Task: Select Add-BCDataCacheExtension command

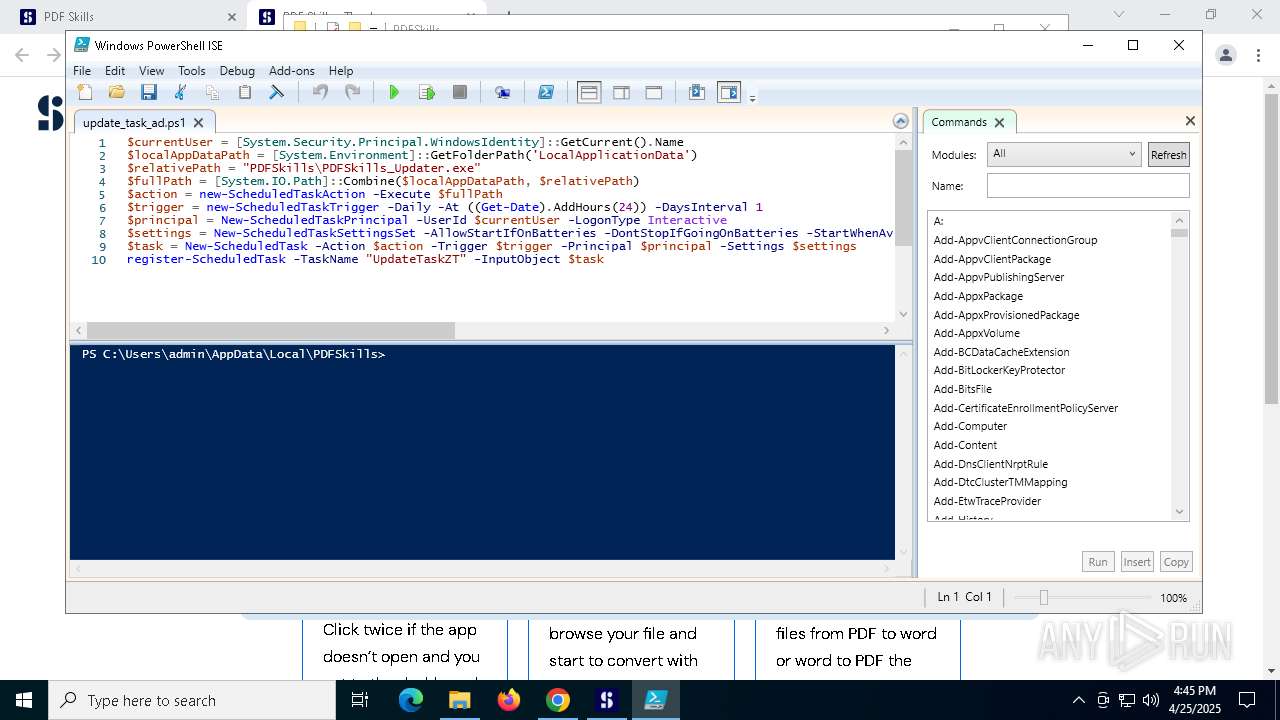Action: (x=1001, y=352)
